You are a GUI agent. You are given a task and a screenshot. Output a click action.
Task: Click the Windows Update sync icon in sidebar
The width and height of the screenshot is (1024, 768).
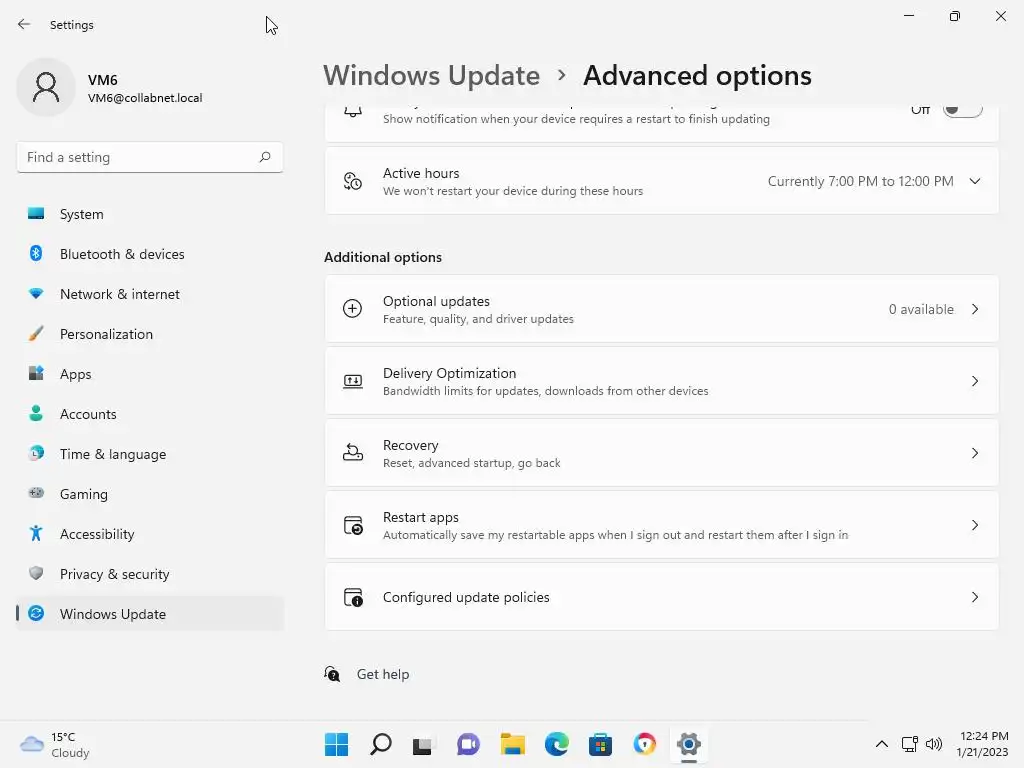pyautogui.click(x=37, y=613)
